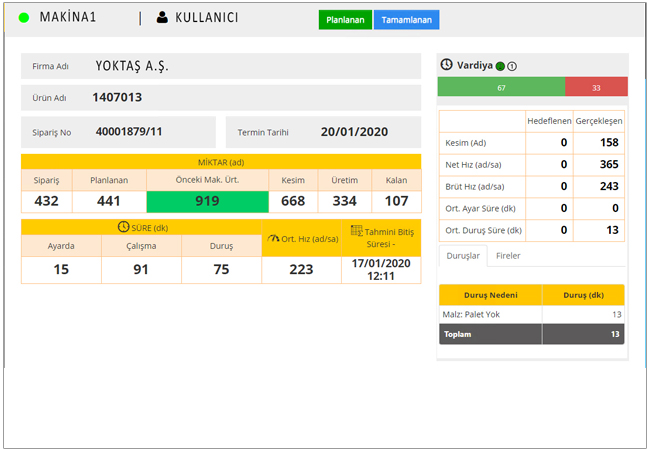Open the Tamamlanan orders view
Image resolution: width=650 pixels, height=451 pixels.
point(406,20)
